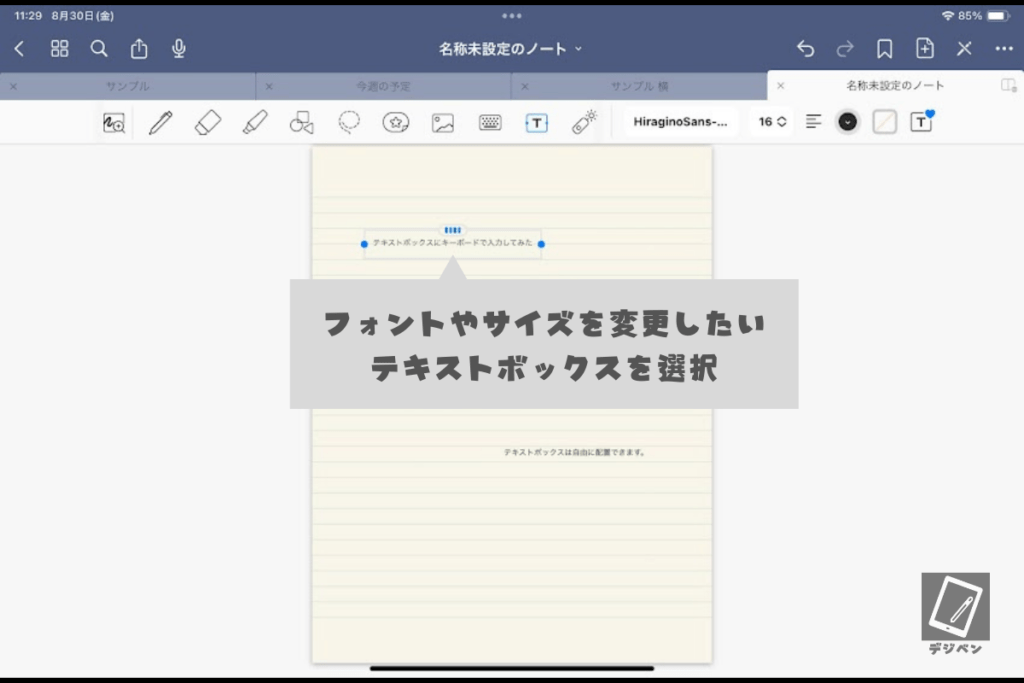
Task: Toggle the Text box tool
Action: [537, 122]
